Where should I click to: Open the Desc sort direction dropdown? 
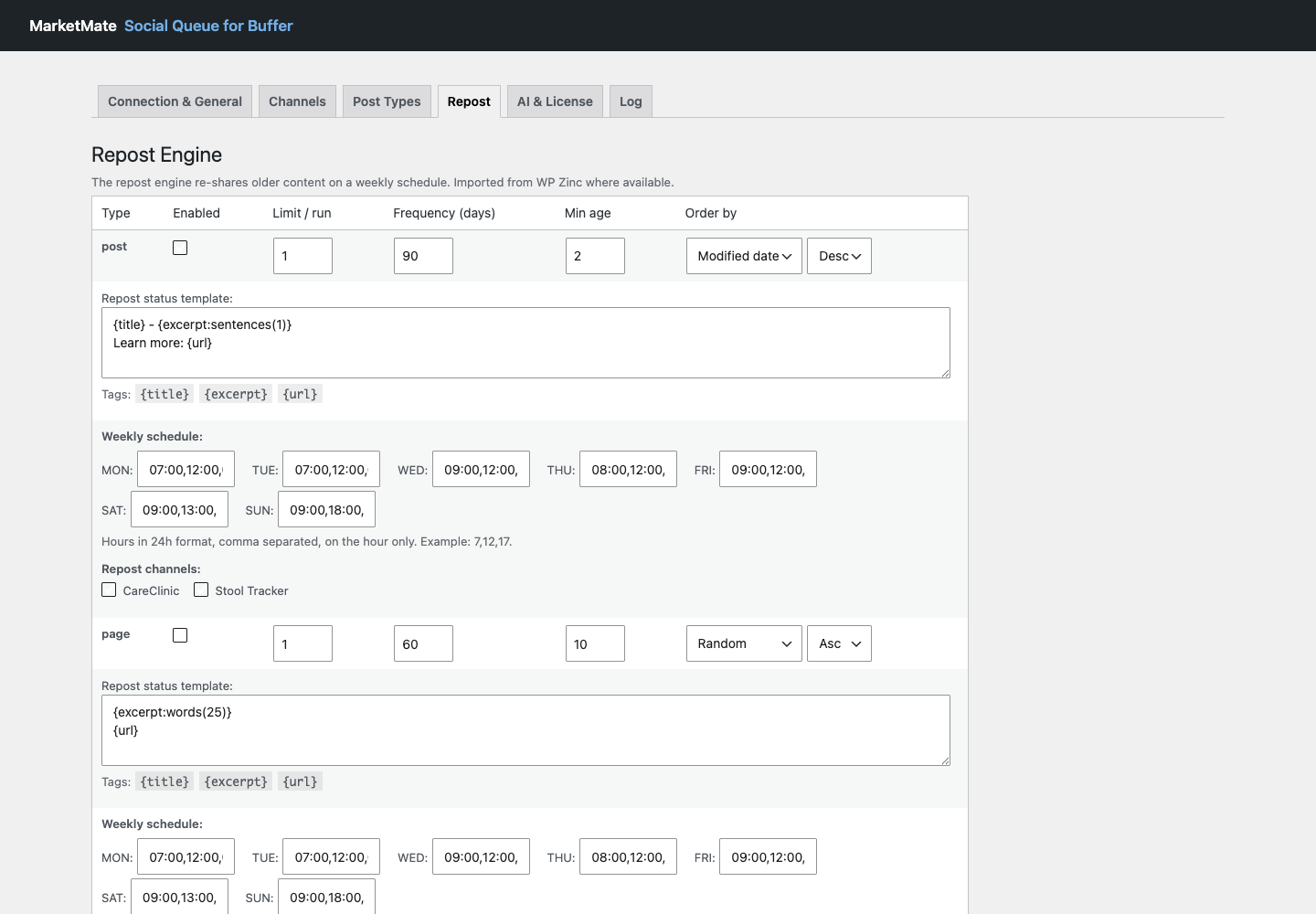point(839,256)
